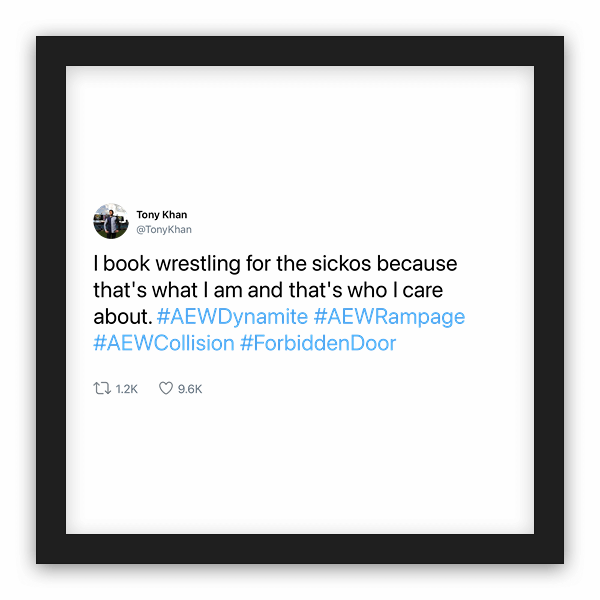Screen dimensions: 600x600
Task: Open the @TonyKhan handle
Action: pyautogui.click(x=164, y=230)
